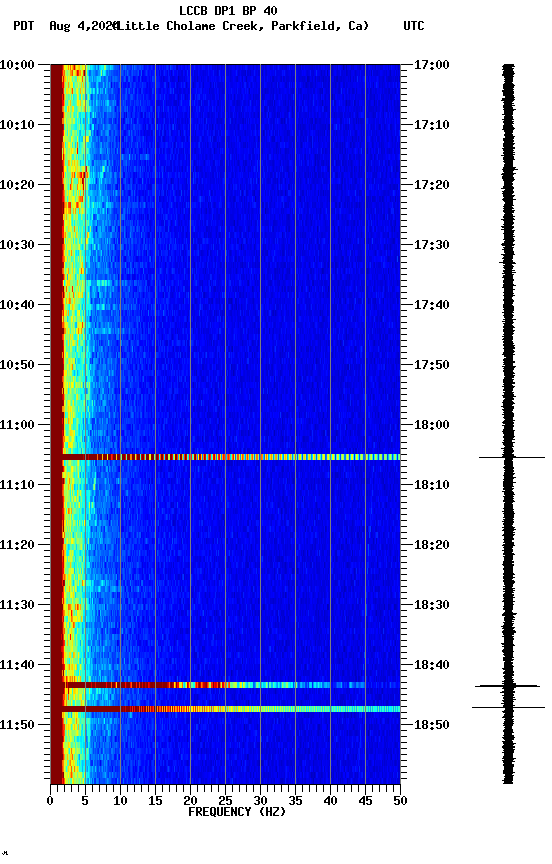The width and height of the screenshot is (552, 864).
Task: Click the '11:00' PDT time label
Action: coord(17,425)
